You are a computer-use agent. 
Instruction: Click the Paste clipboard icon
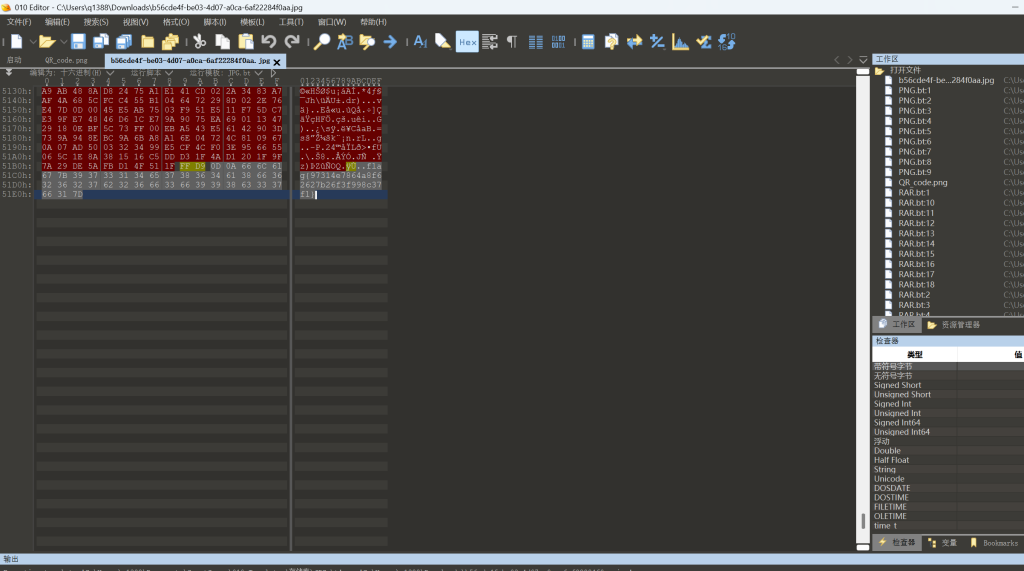pyautogui.click(x=245, y=42)
